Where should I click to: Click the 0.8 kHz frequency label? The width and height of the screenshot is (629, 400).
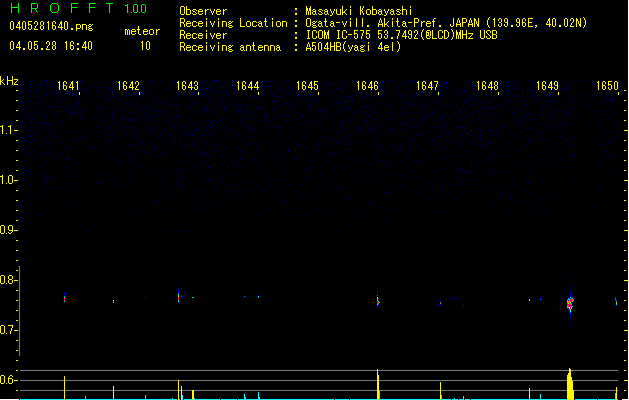8,280
